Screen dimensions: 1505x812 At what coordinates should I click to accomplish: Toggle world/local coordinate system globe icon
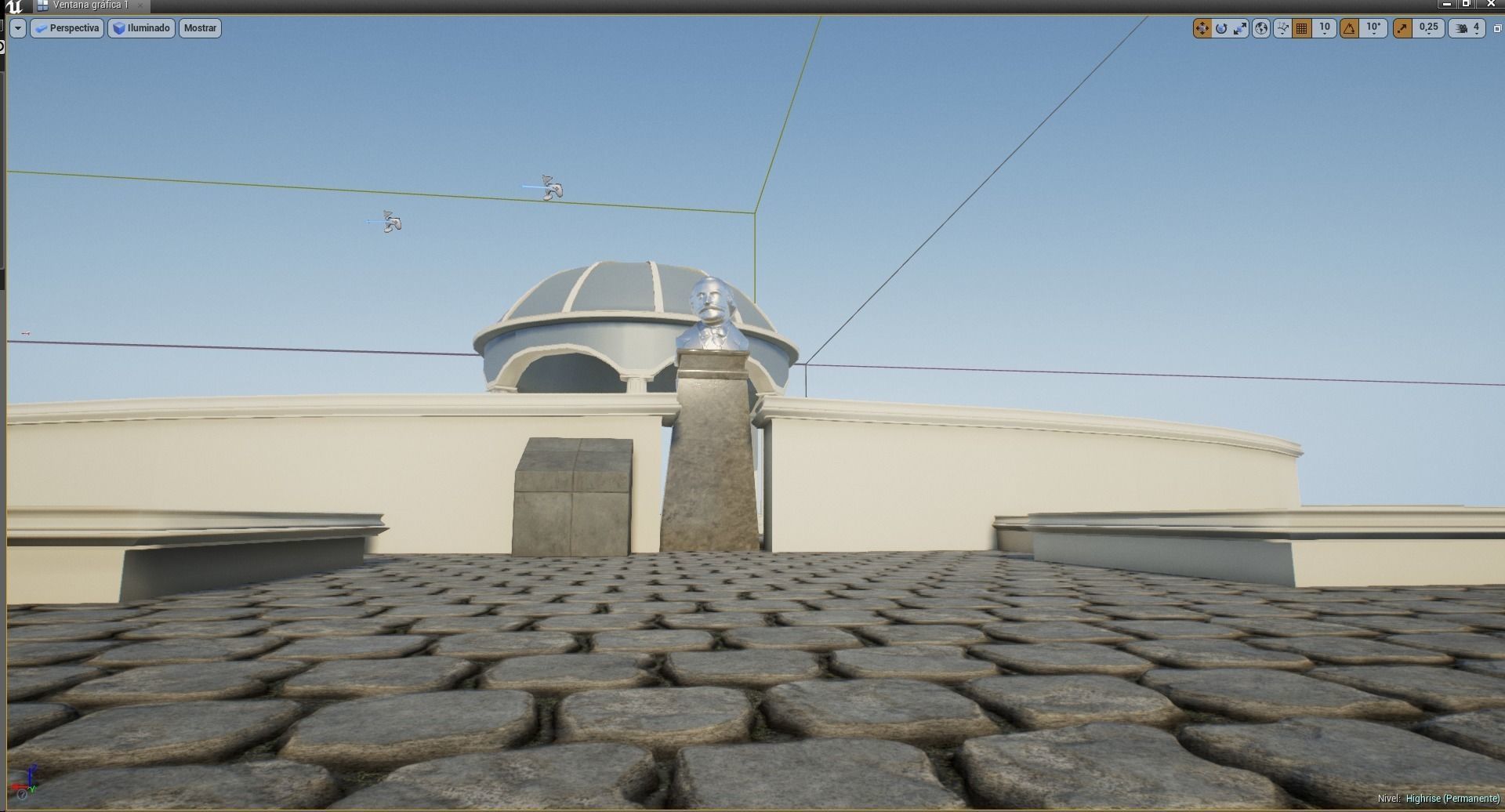[1260, 28]
